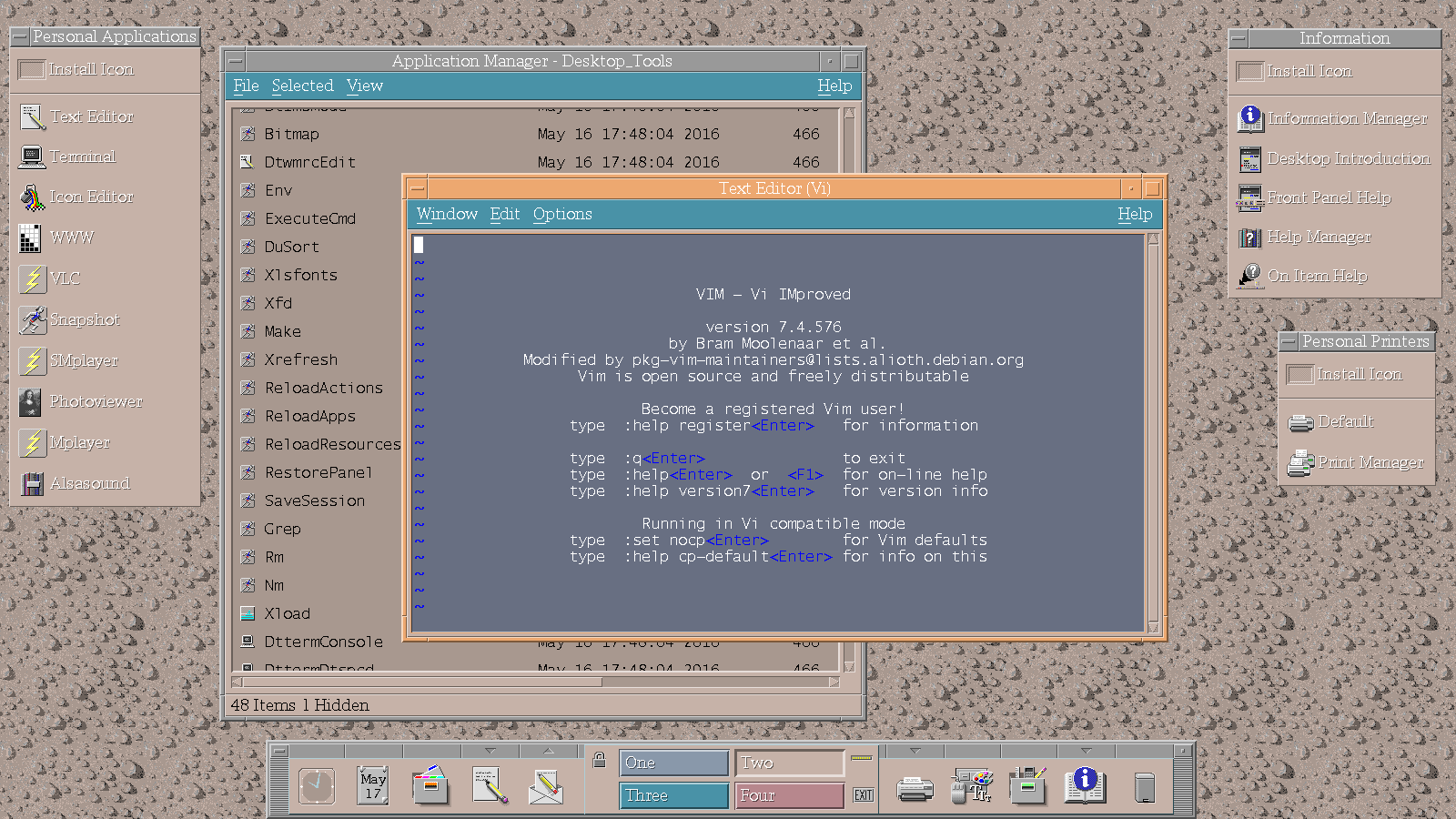Screen dimensions: 1456x819
Task: Click right arrow of Application Manager horizontal scrollbar
Action: (835, 682)
